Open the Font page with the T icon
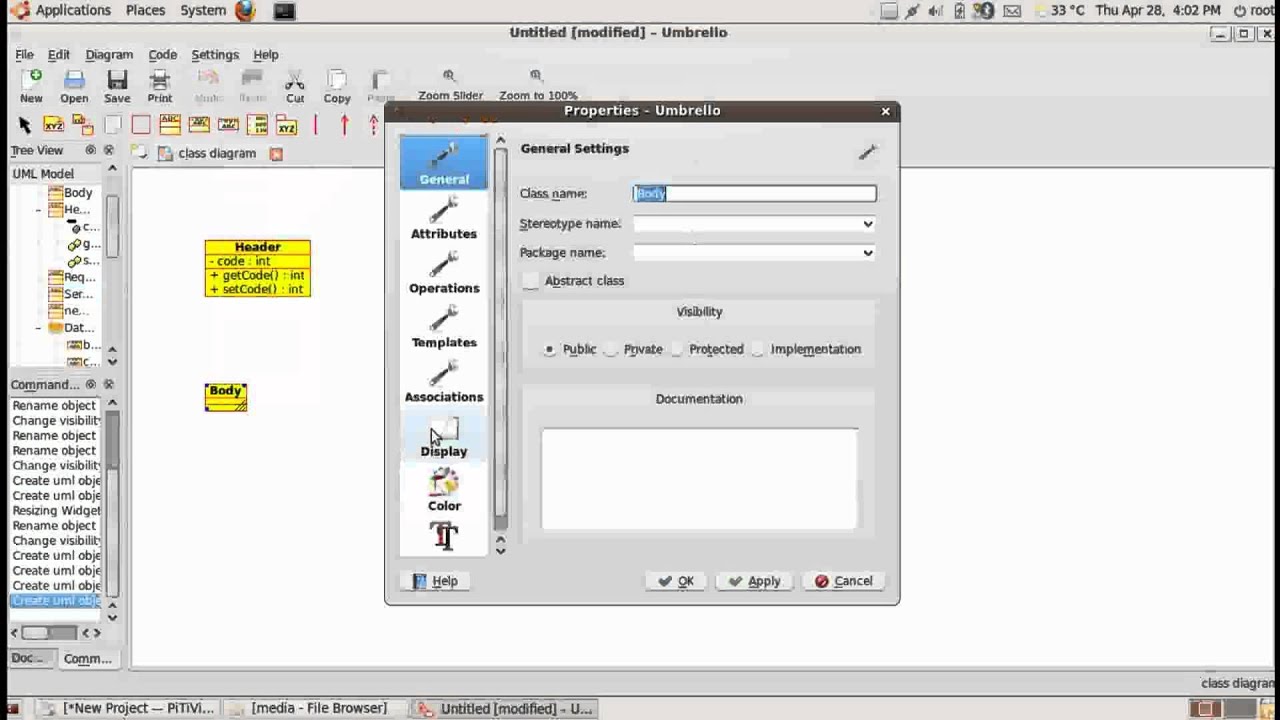This screenshot has width=1280, height=720. [444, 537]
